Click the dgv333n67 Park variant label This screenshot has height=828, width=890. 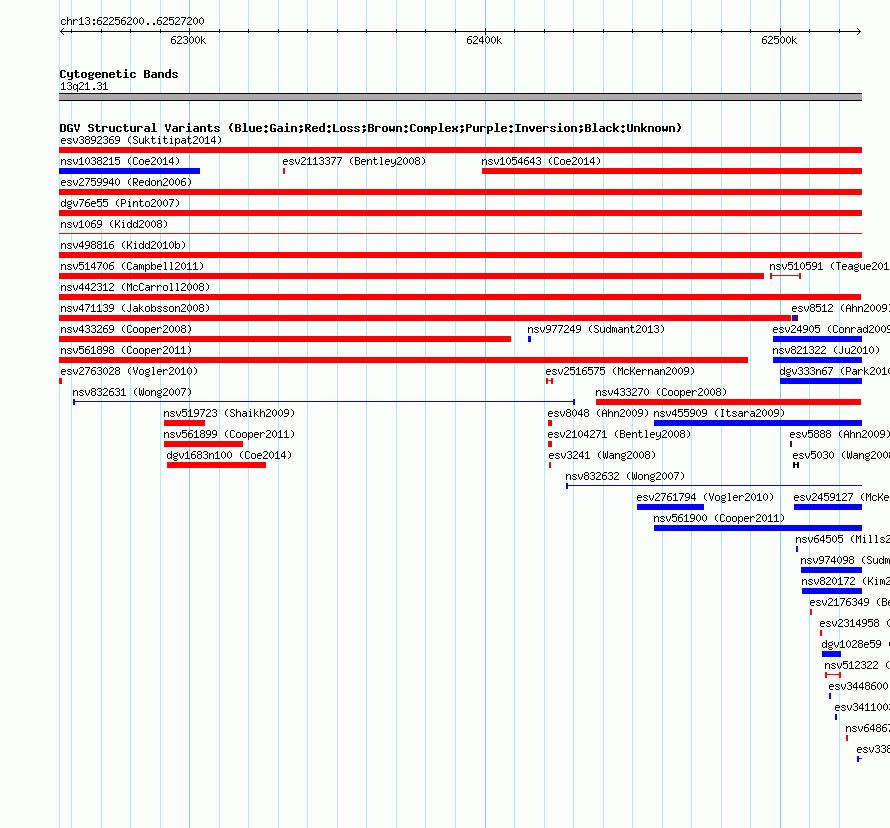pyautogui.click(x=834, y=371)
